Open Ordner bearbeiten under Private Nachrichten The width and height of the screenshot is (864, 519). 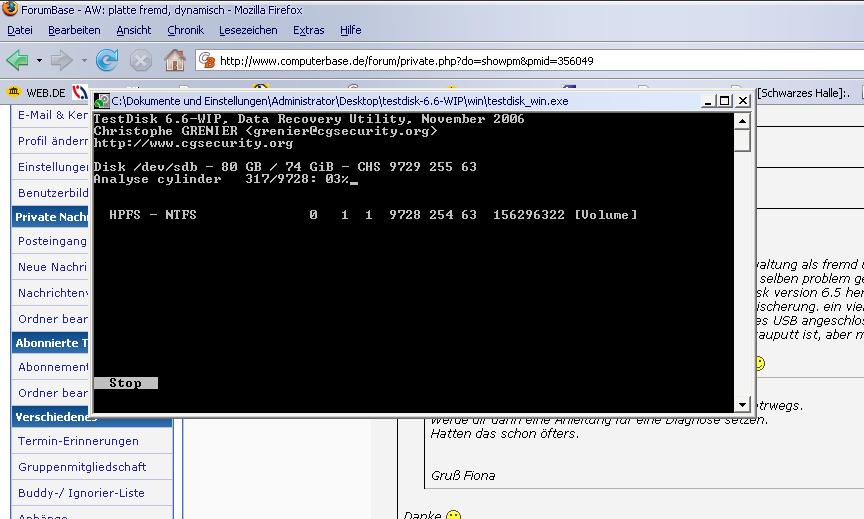point(52,319)
